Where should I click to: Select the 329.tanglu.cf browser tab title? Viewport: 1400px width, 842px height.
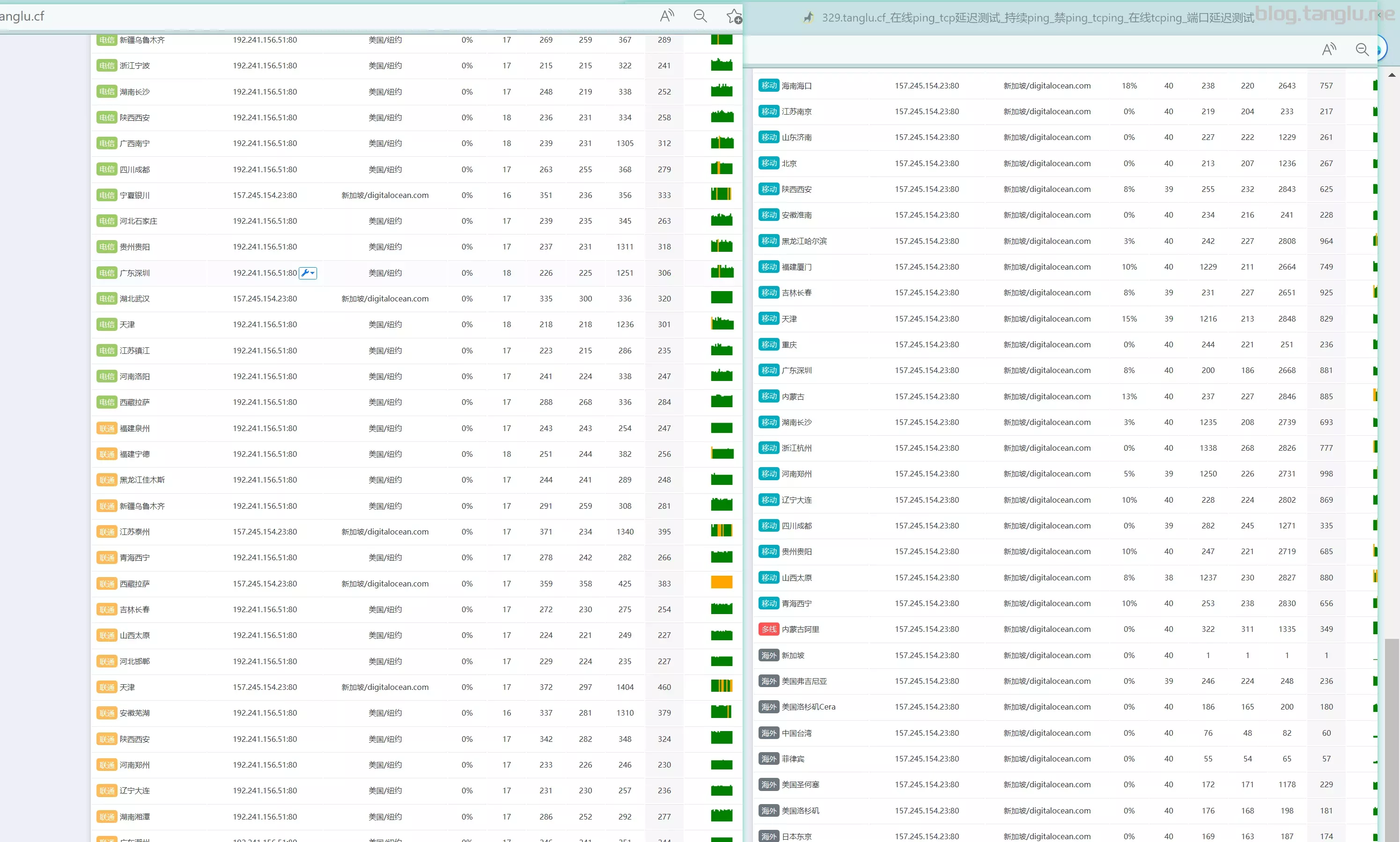(x=1038, y=18)
